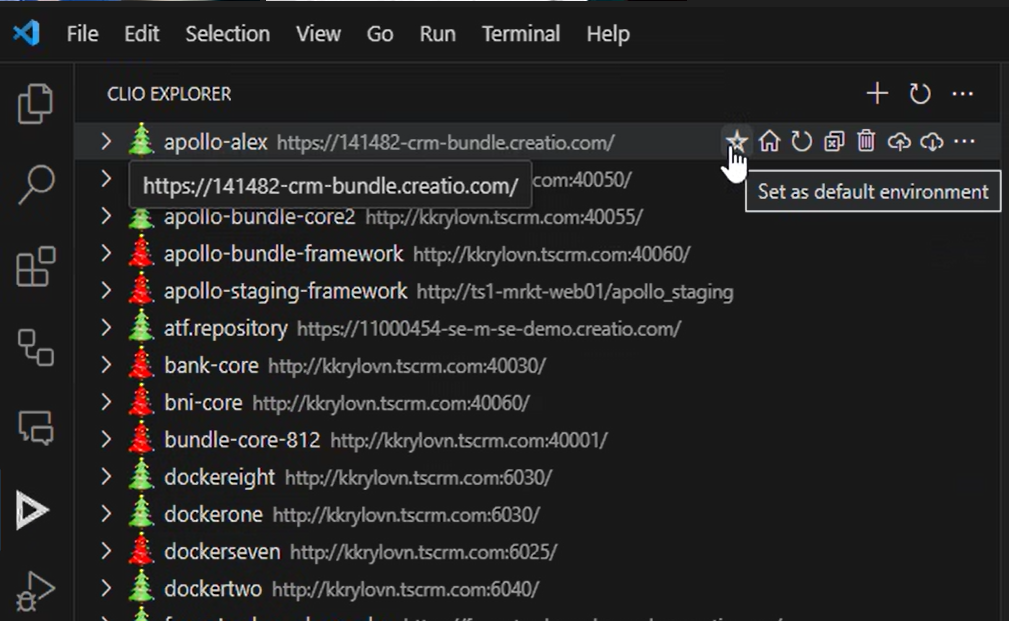Open the Run menu
1009x621 pixels.
pyautogui.click(x=438, y=33)
